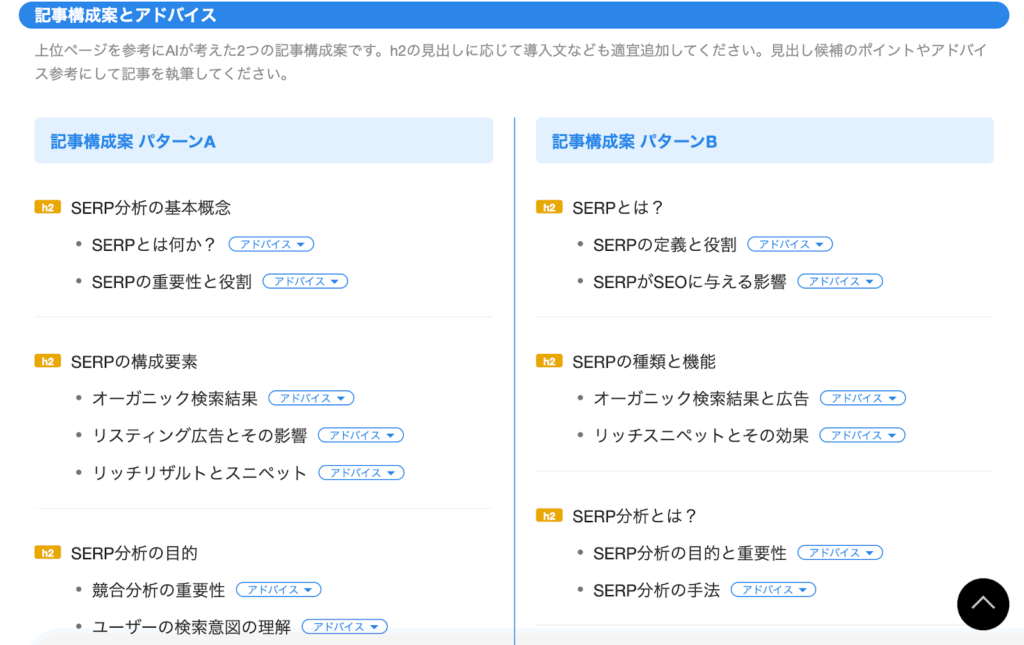This screenshot has width=1024, height=645.
Task: Click the 記事構成案とアドバイス section banner
Action: (514, 15)
